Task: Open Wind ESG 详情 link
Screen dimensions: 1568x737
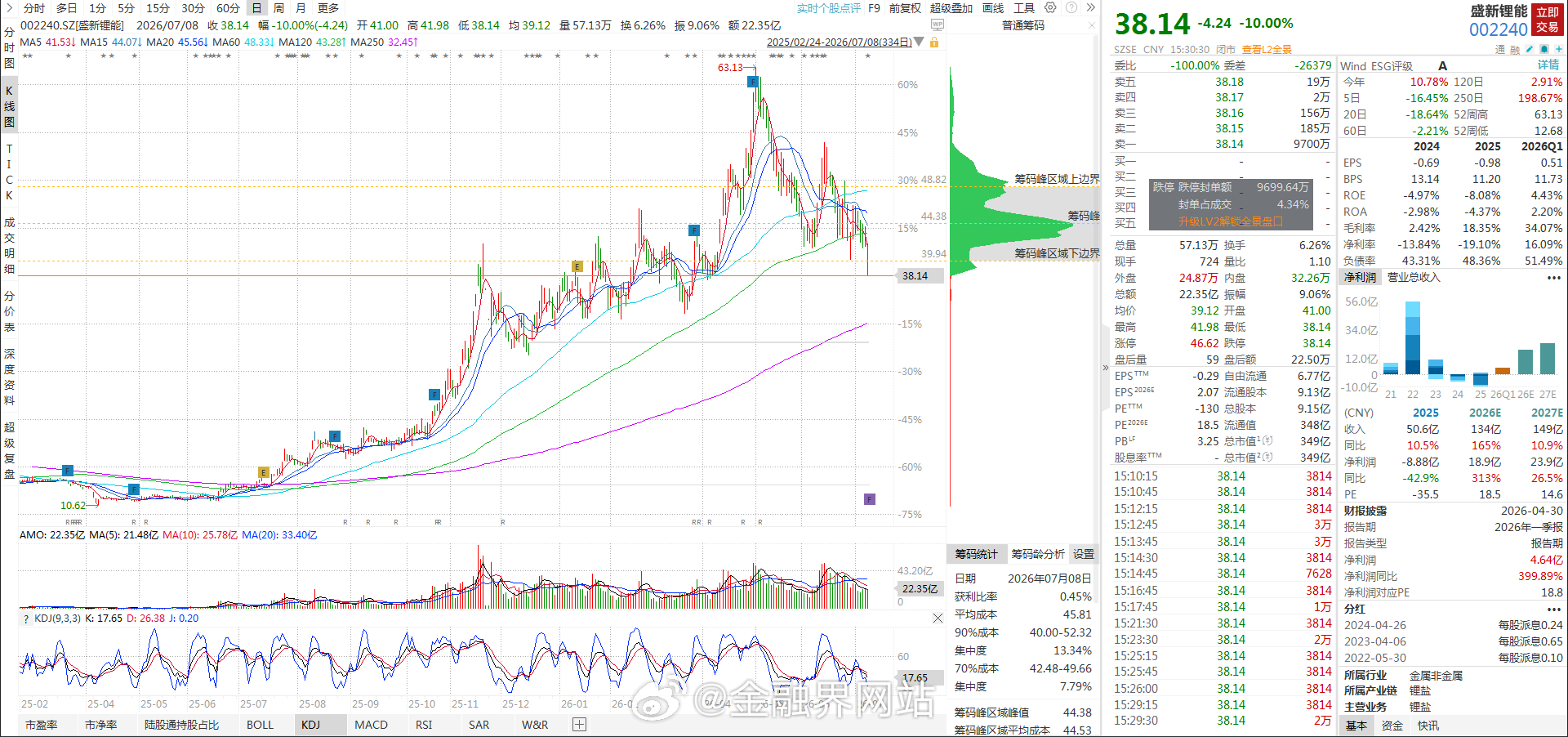Action: [x=1548, y=65]
